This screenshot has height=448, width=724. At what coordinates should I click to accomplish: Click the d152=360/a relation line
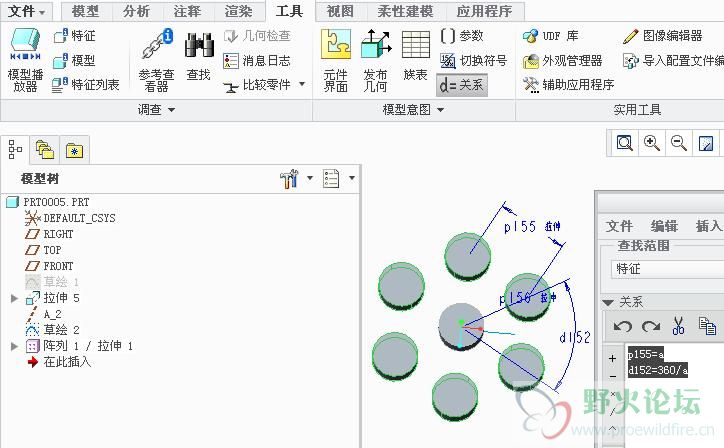(x=658, y=370)
